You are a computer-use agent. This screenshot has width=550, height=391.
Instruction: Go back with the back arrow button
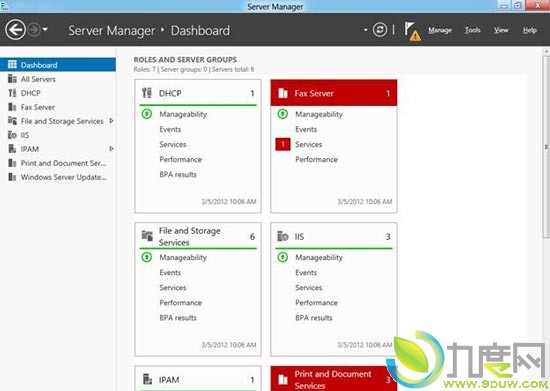point(15,30)
